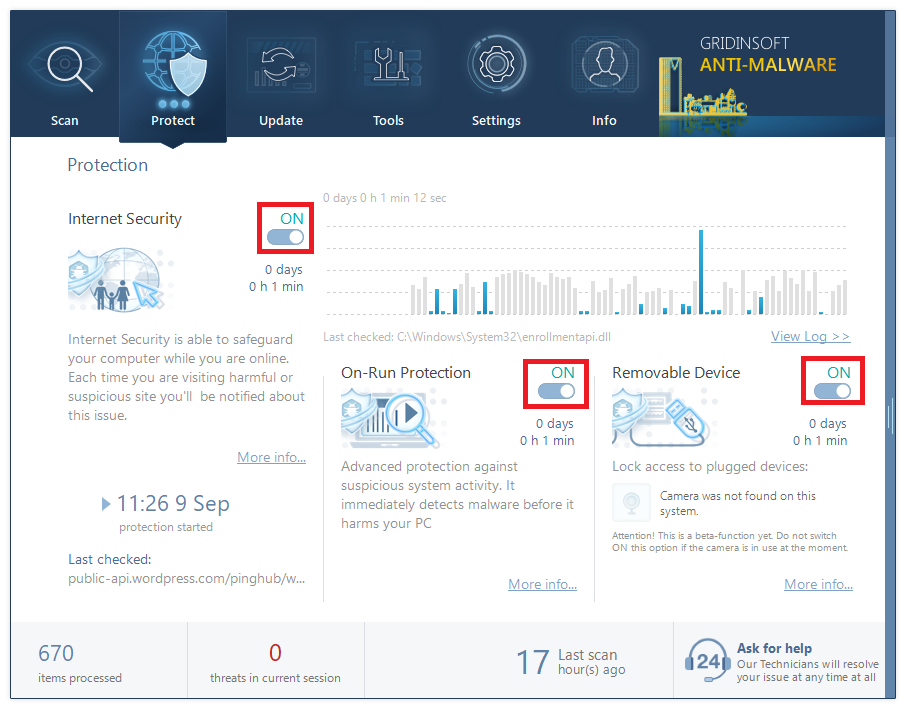The width and height of the screenshot is (907, 710).
Task: Expand the arrow beside 11:26 9 Sep
Action: (x=106, y=504)
